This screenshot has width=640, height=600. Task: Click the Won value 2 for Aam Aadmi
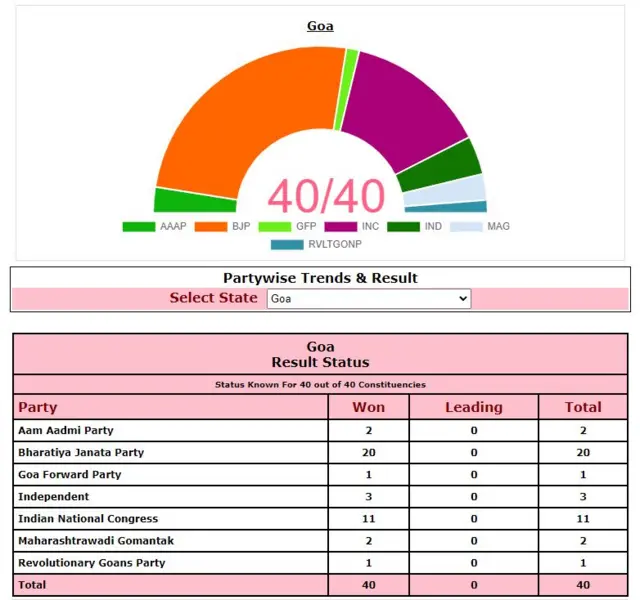(369, 430)
